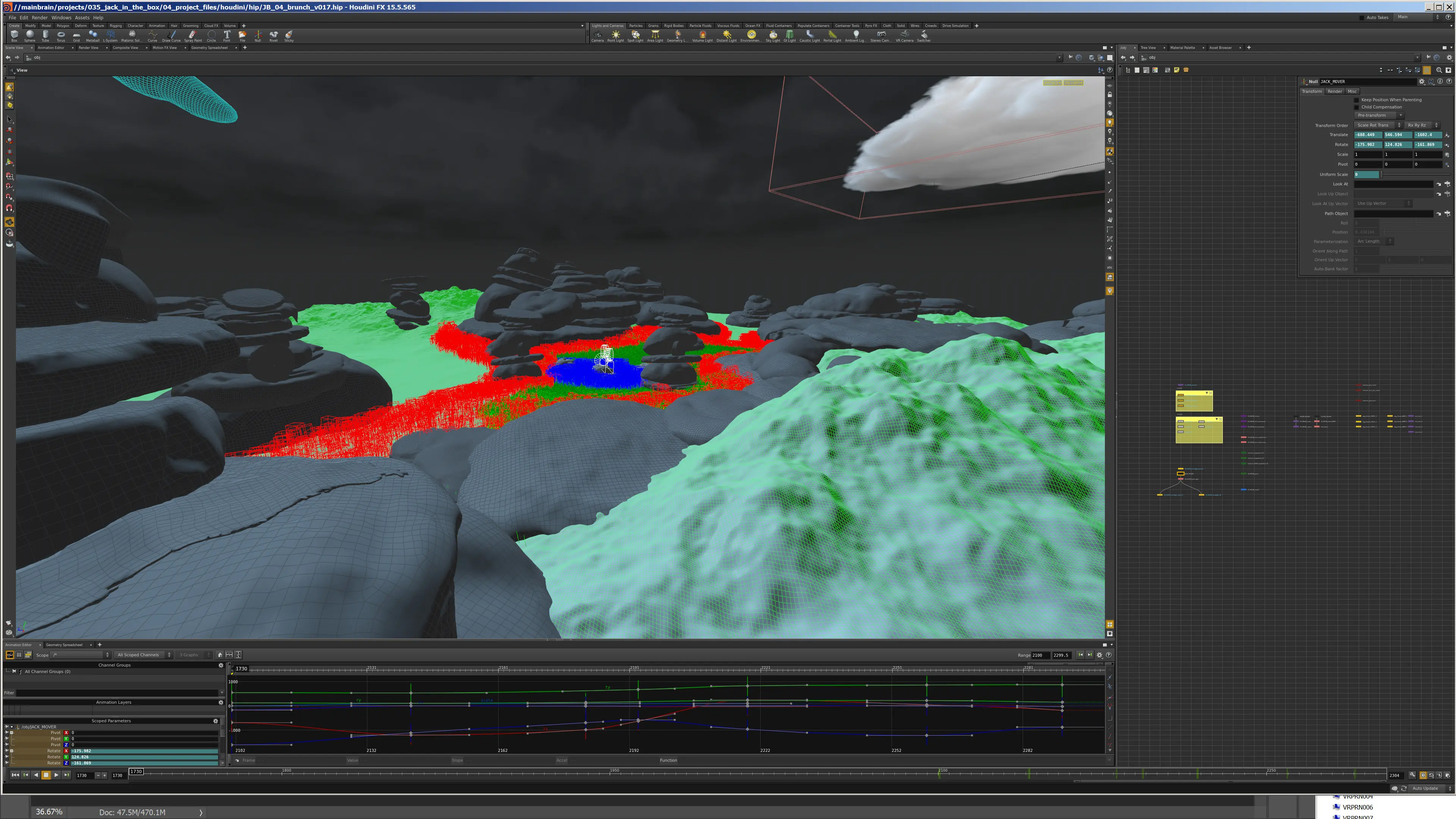This screenshot has width=1456, height=819.
Task: Open the Pyro FX shelf tab
Action: [x=871, y=25]
